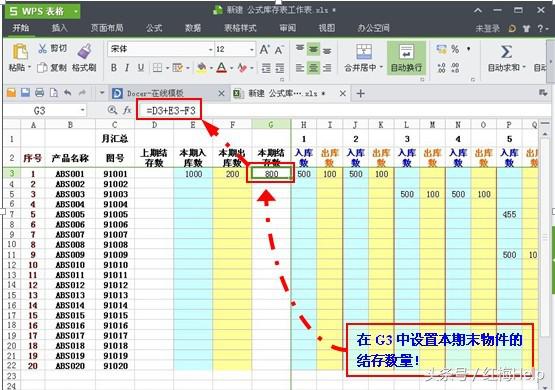Screen dimensions: 555x390
Task: Click the Paste (粘贴) clipboard icon
Action: point(20,52)
